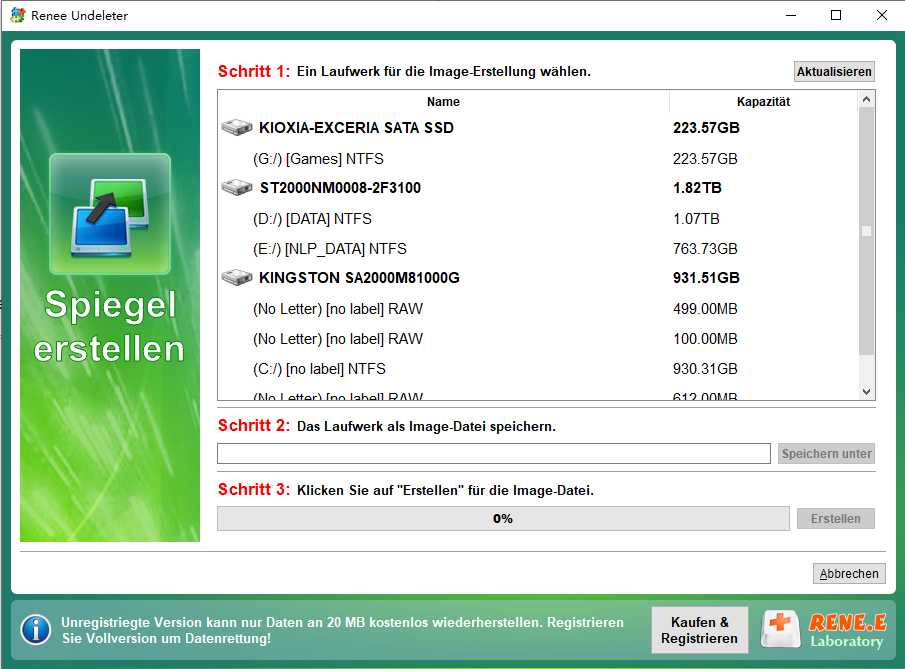Click the Kapazität column header
The height and width of the screenshot is (669, 905).
click(763, 102)
